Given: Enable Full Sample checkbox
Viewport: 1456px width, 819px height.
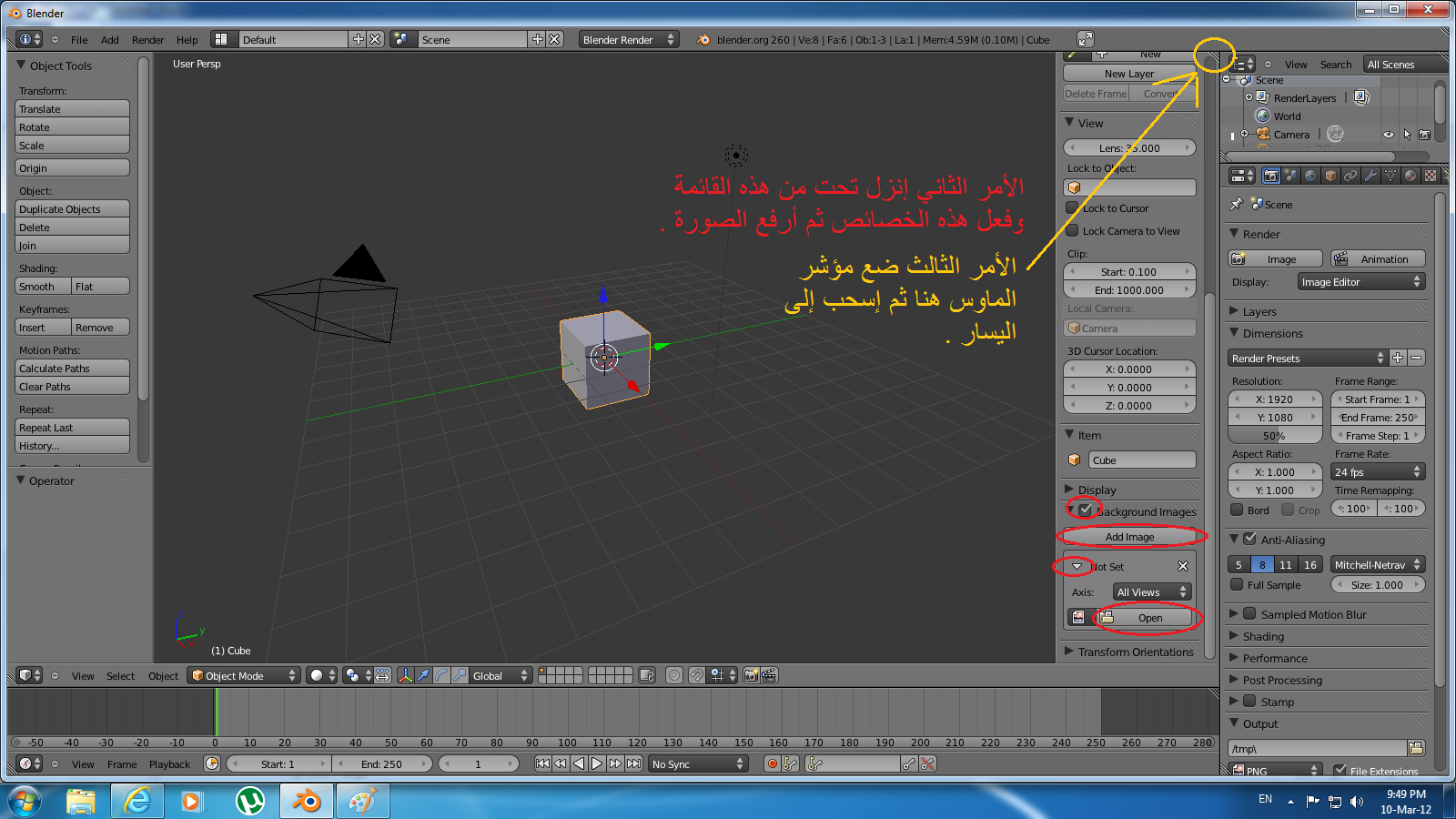Looking at the screenshot, I should click(1237, 585).
